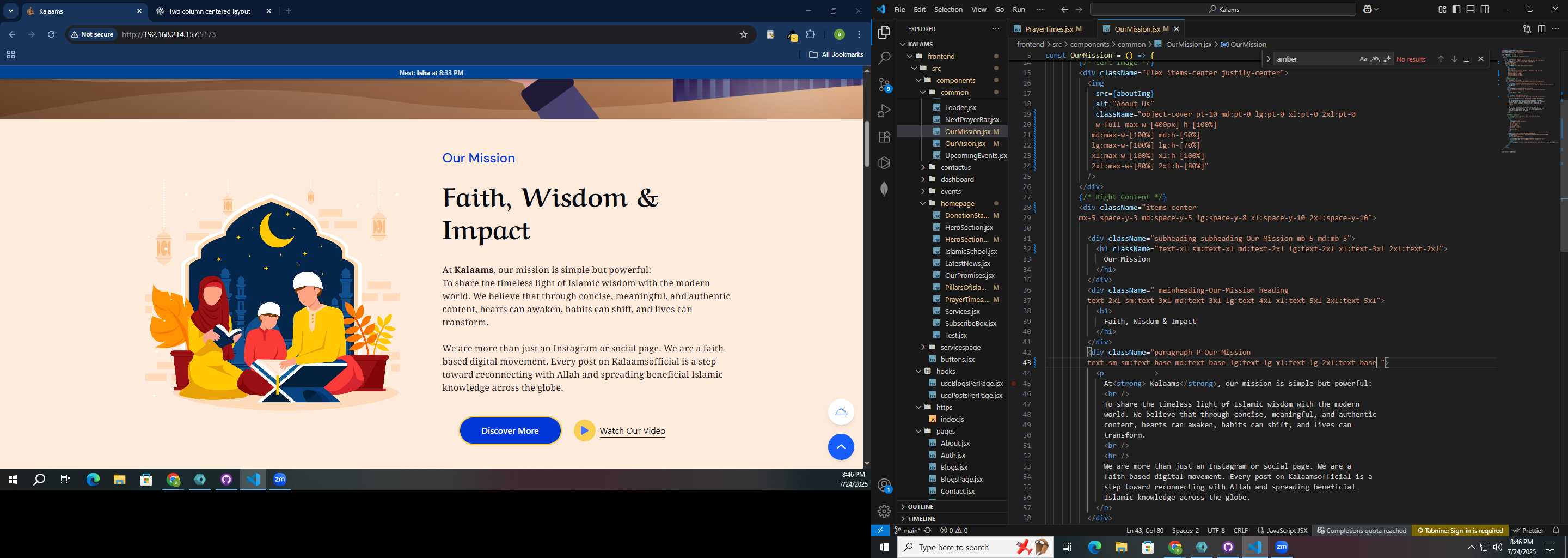Open the File menu
Image resolution: width=1568 pixels, height=558 pixels.
(x=899, y=9)
